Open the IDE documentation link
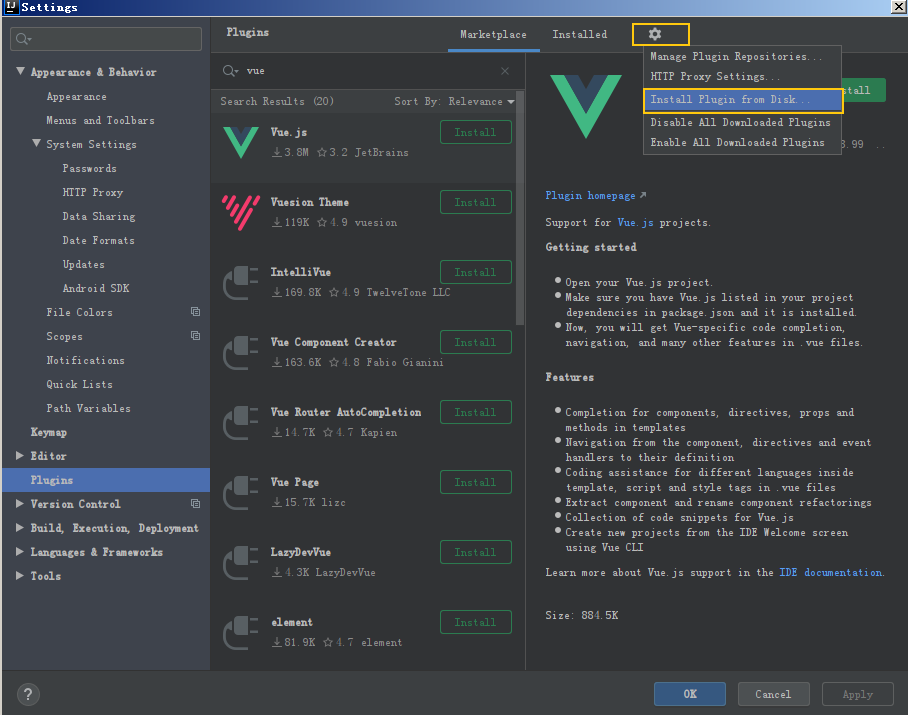Screen dimensions: 908x715 click(831, 572)
